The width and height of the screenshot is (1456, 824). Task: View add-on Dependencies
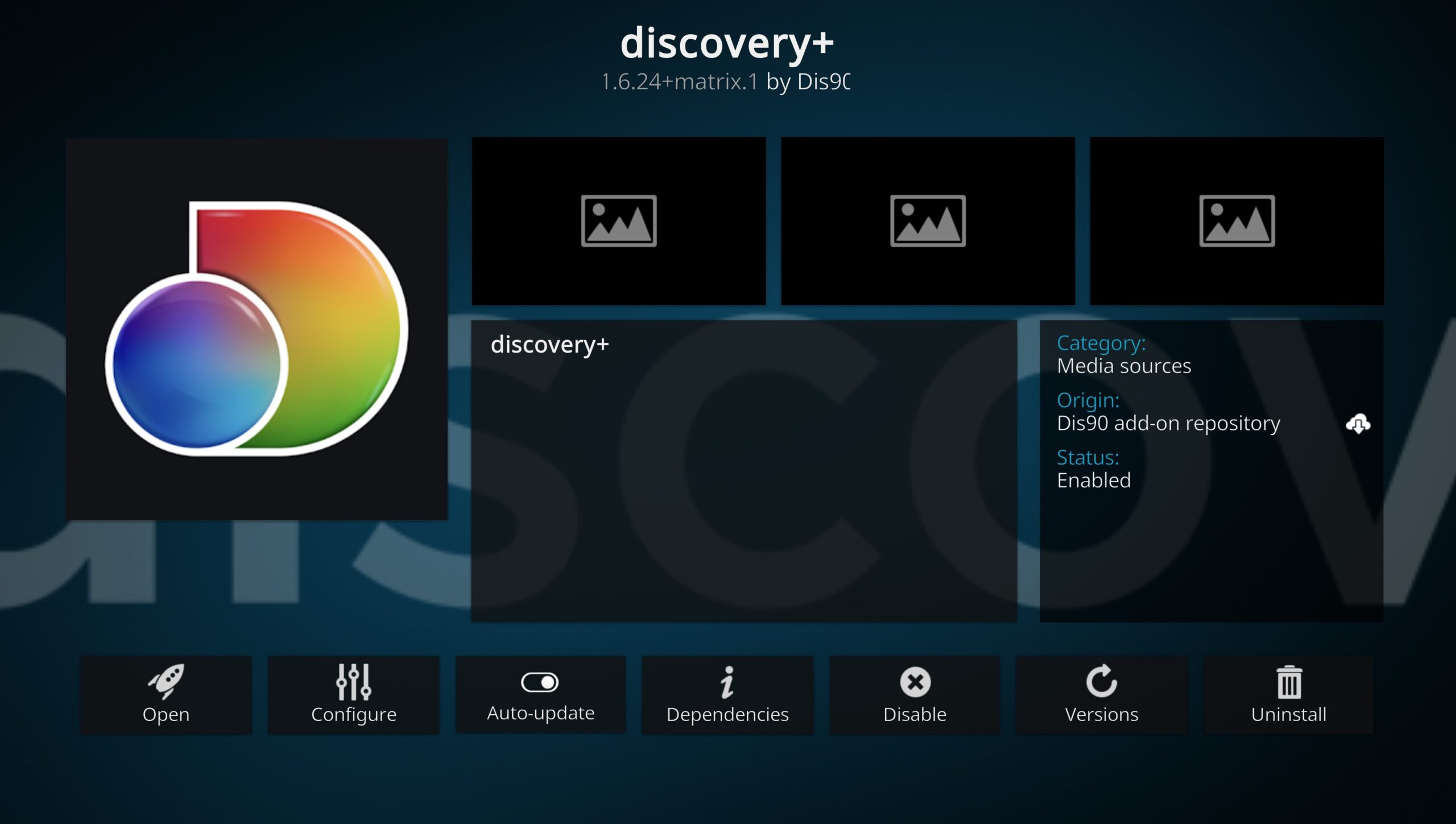[727, 694]
